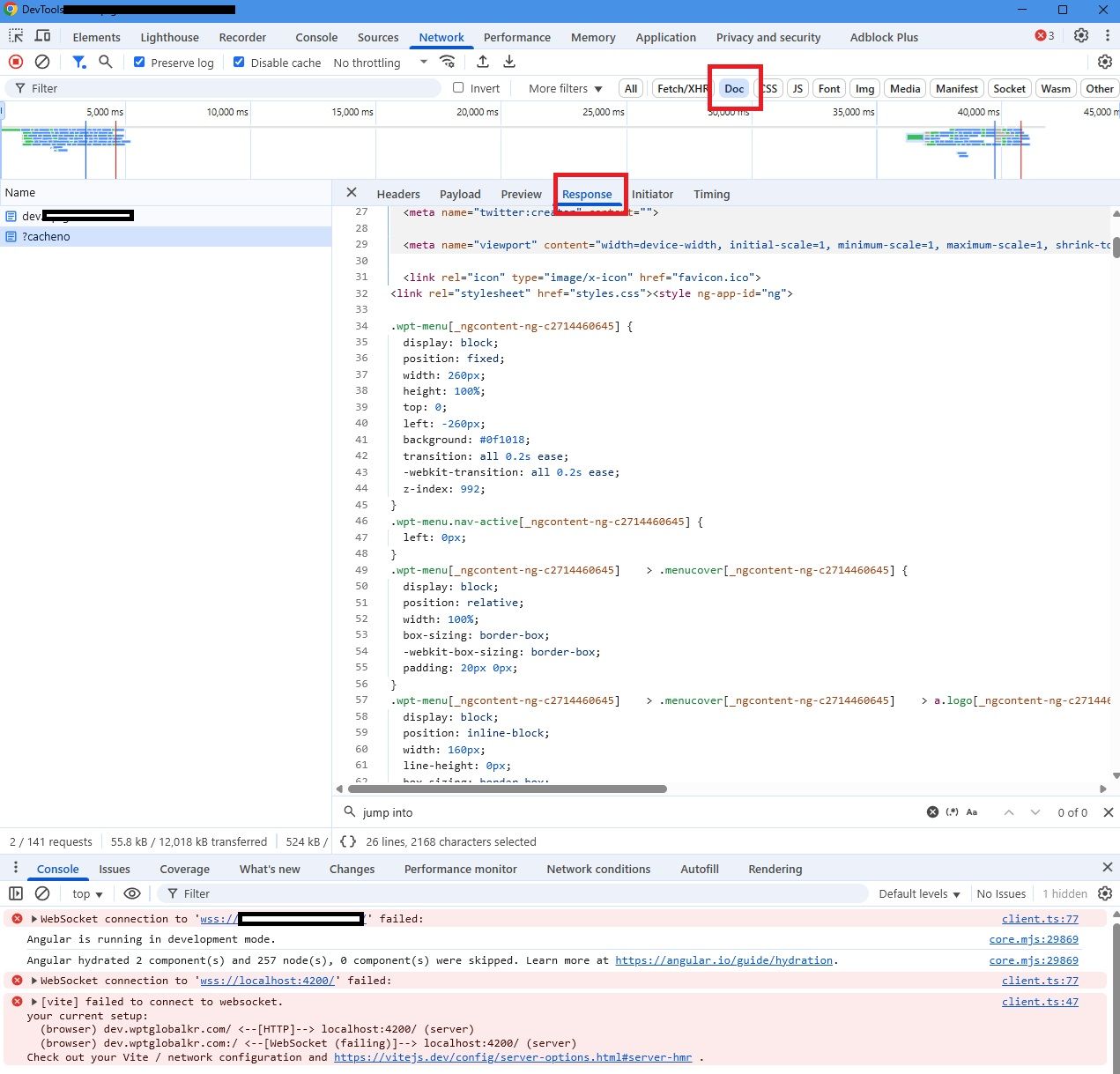Clear the console output

[x=42, y=893]
